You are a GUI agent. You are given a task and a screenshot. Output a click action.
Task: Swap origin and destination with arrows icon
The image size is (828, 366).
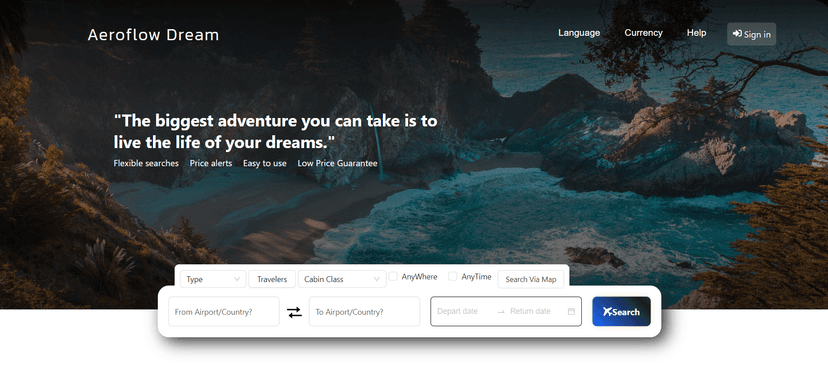294,312
